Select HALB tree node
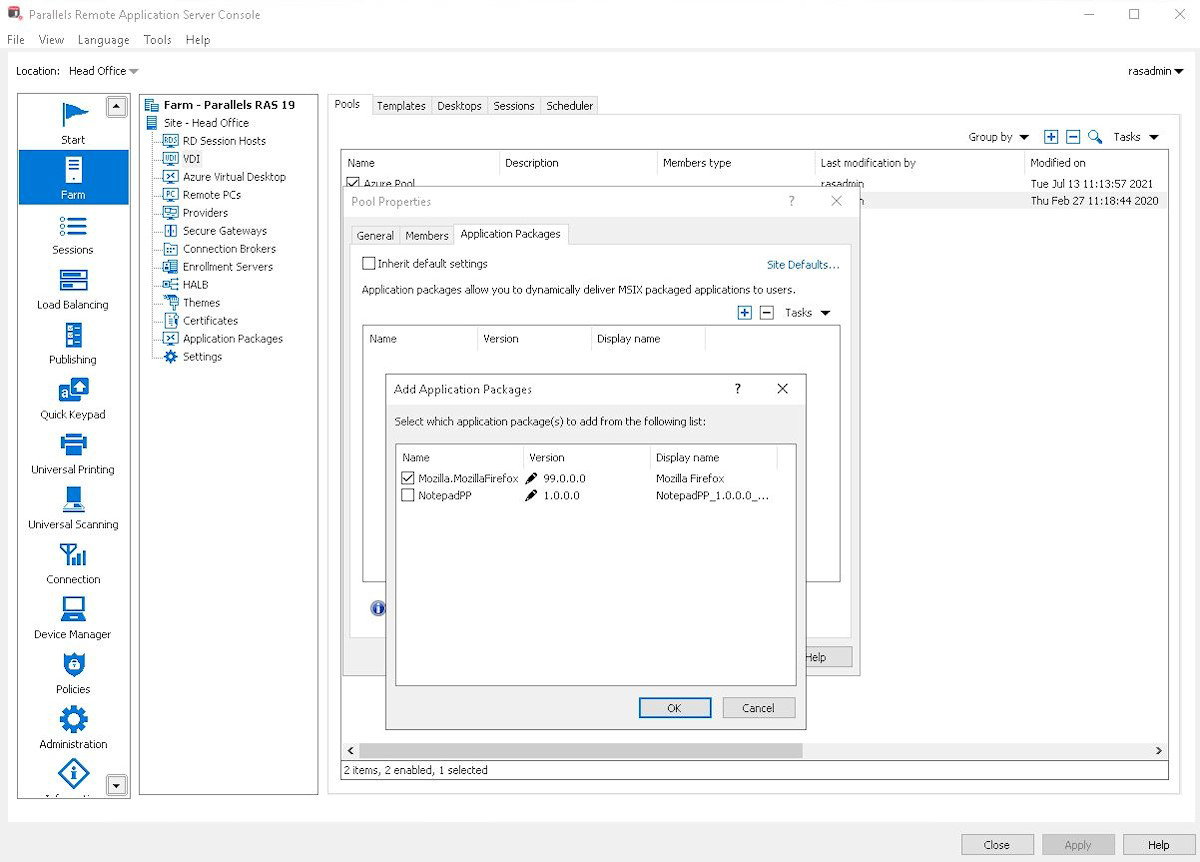Viewport: 1200px width, 862px height. coord(195,285)
